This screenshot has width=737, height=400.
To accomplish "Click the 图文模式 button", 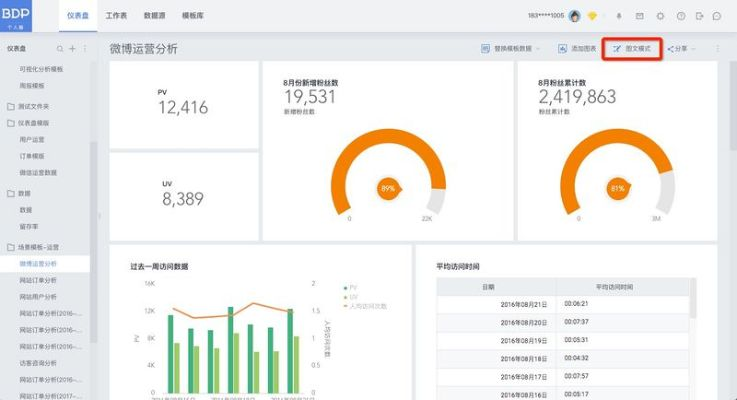I will (x=632, y=48).
